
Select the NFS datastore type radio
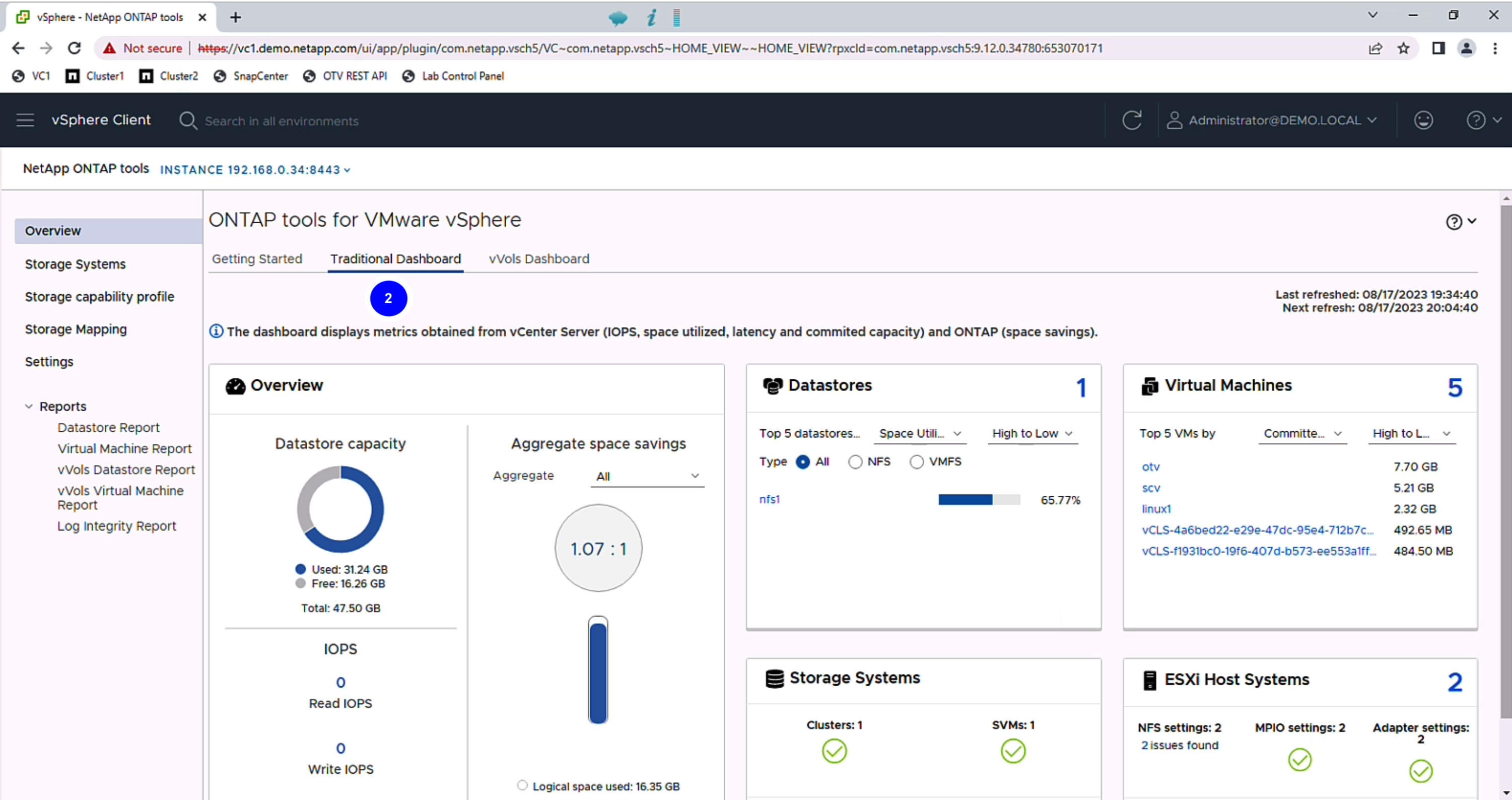(855, 462)
